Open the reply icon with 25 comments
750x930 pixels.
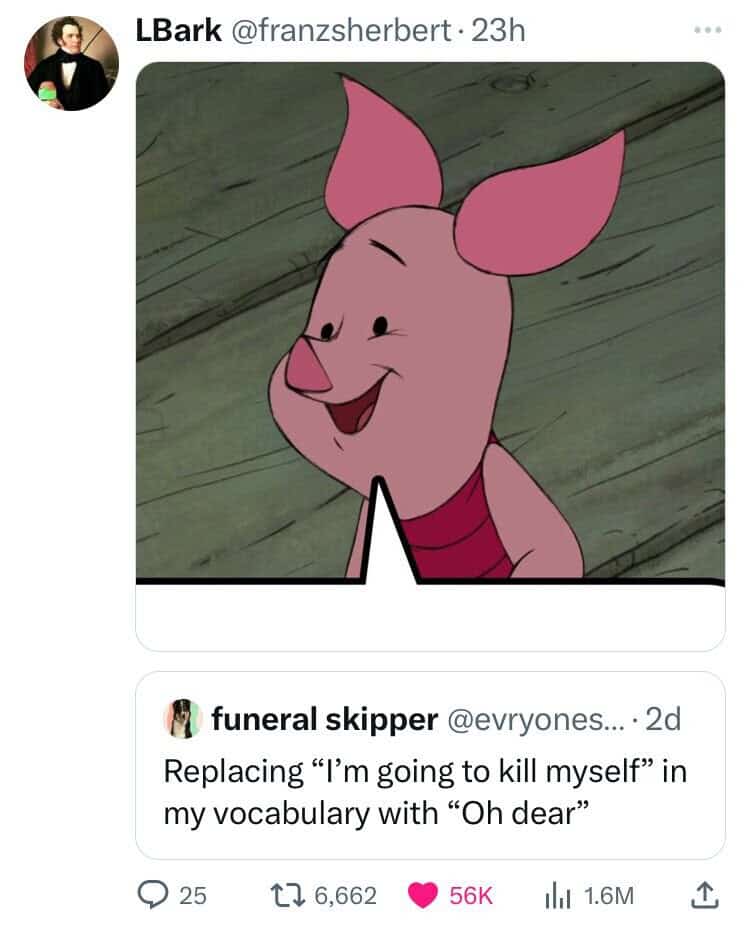tap(153, 894)
